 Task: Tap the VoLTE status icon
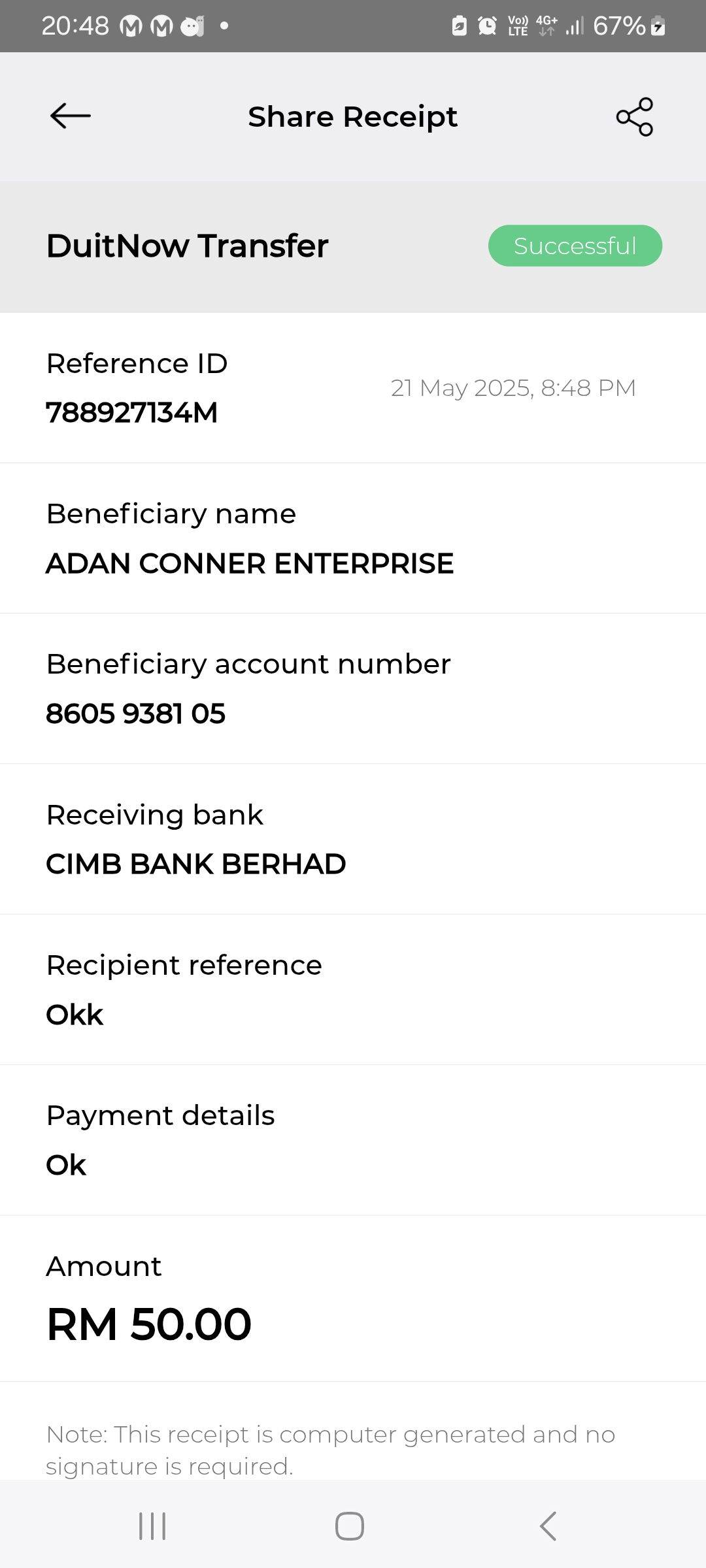point(518,26)
